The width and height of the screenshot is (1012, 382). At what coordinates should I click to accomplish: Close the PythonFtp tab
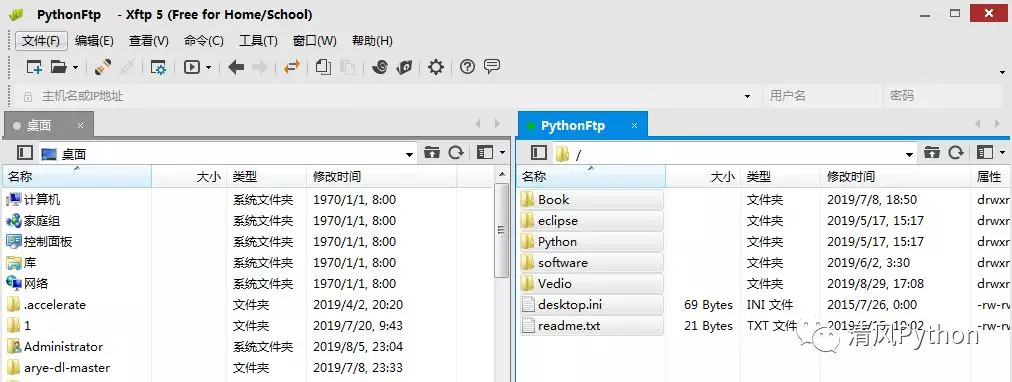[x=634, y=125]
